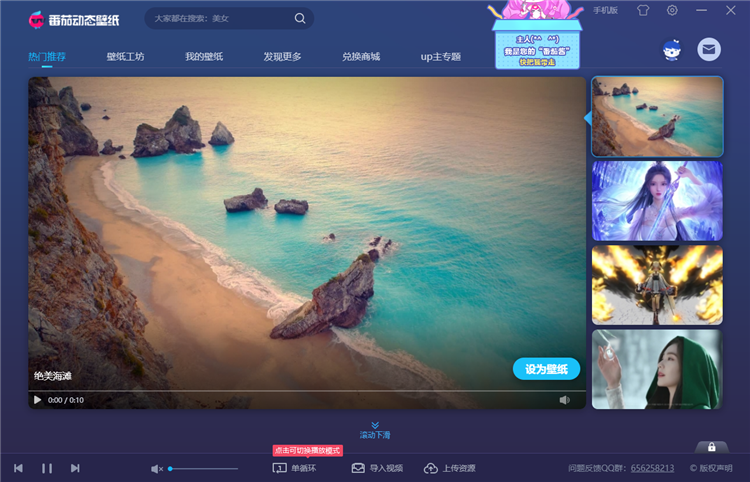Image resolution: width=750 pixels, height=482 pixels.
Task: Click the tomato logo icon
Action: pos(36,20)
